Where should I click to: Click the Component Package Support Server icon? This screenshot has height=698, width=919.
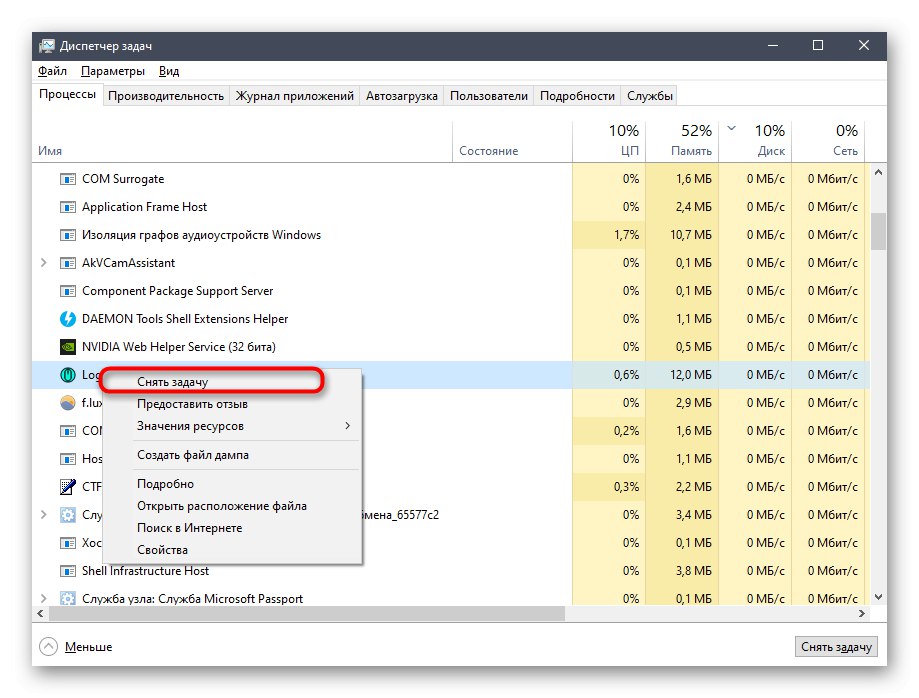(x=68, y=291)
